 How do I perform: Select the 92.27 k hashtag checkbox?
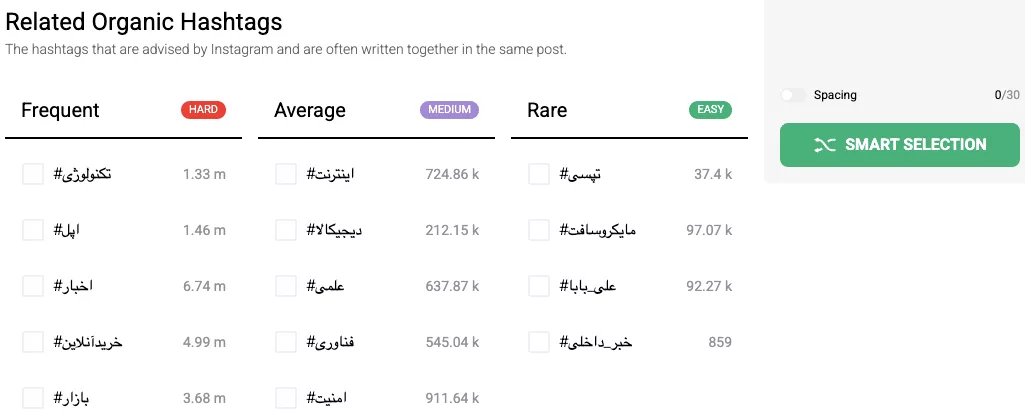539,286
